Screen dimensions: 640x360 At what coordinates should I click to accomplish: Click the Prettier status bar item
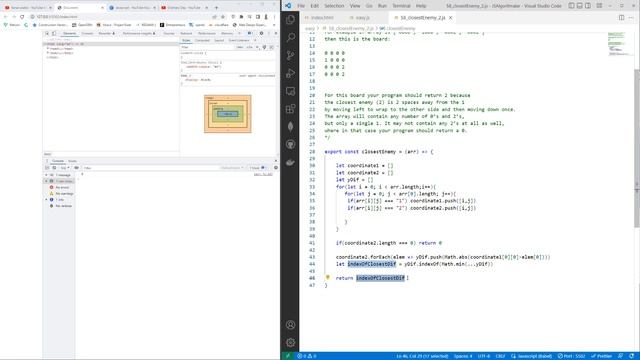coord(602,356)
